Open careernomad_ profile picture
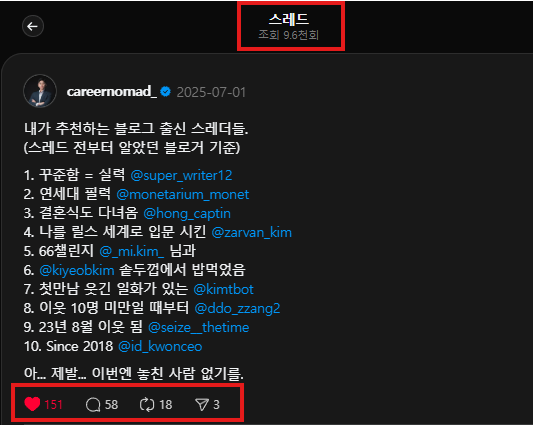This screenshot has width=533, height=425. [x=40, y=91]
